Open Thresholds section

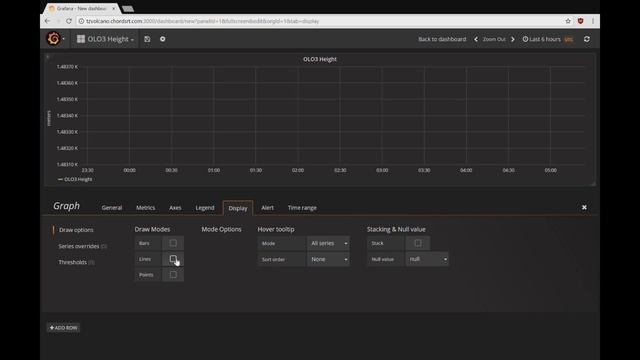pyautogui.click(x=76, y=262)
